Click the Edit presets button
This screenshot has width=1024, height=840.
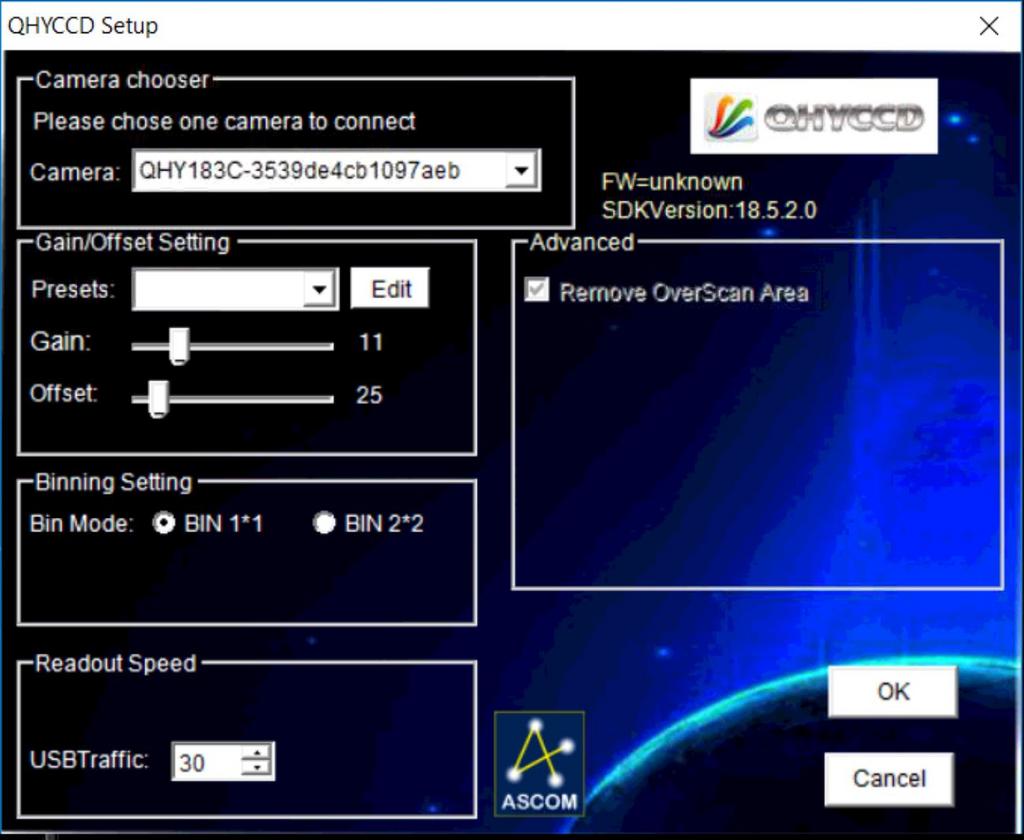[391, 288]
